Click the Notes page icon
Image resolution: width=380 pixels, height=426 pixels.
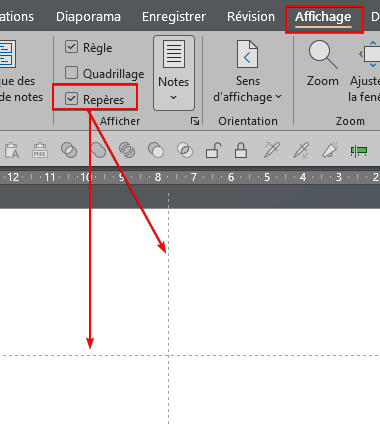174,54
